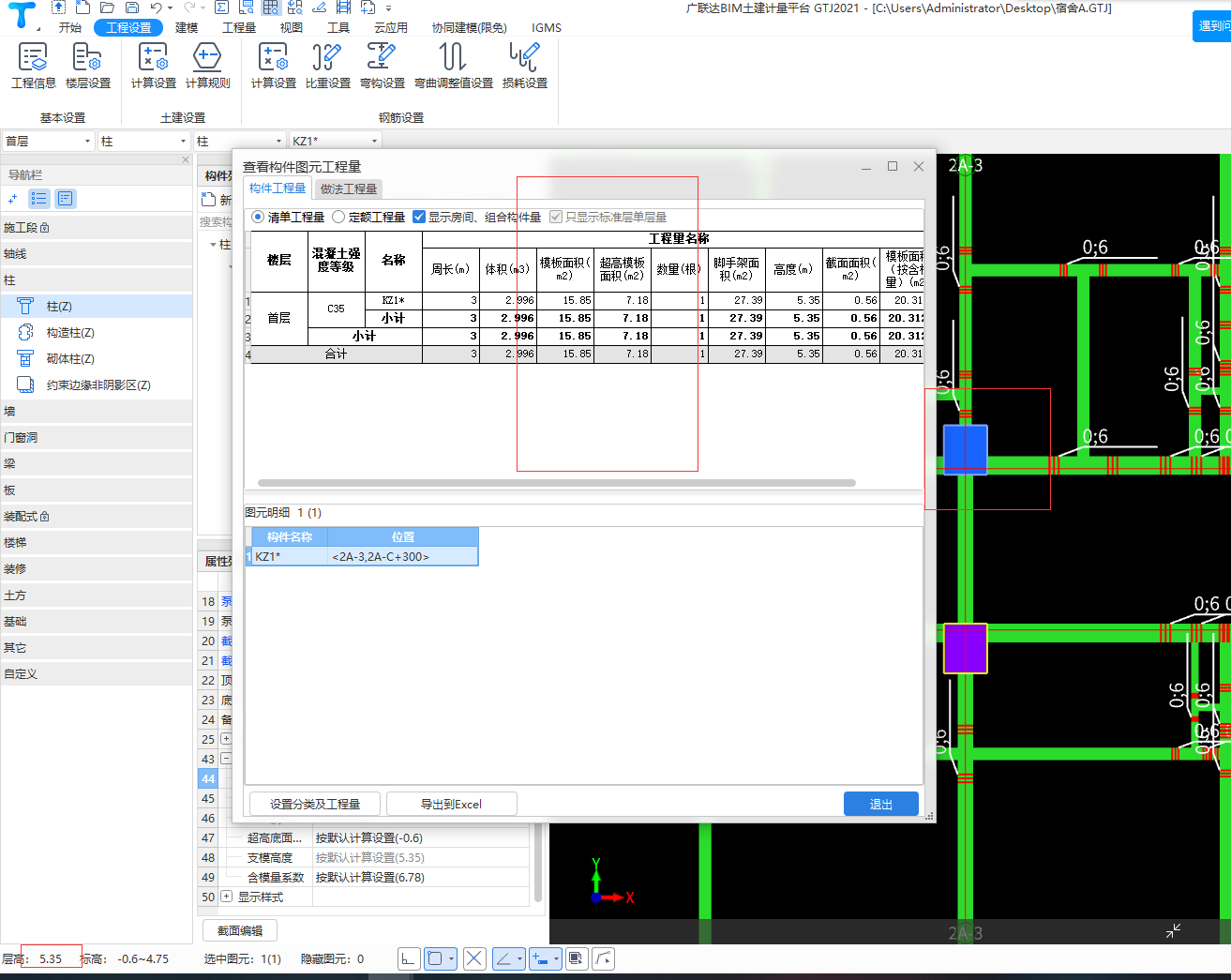Click the purple selected column in drawing
The width and height of the screenshot is (1231, 980).
coord(965,648)
